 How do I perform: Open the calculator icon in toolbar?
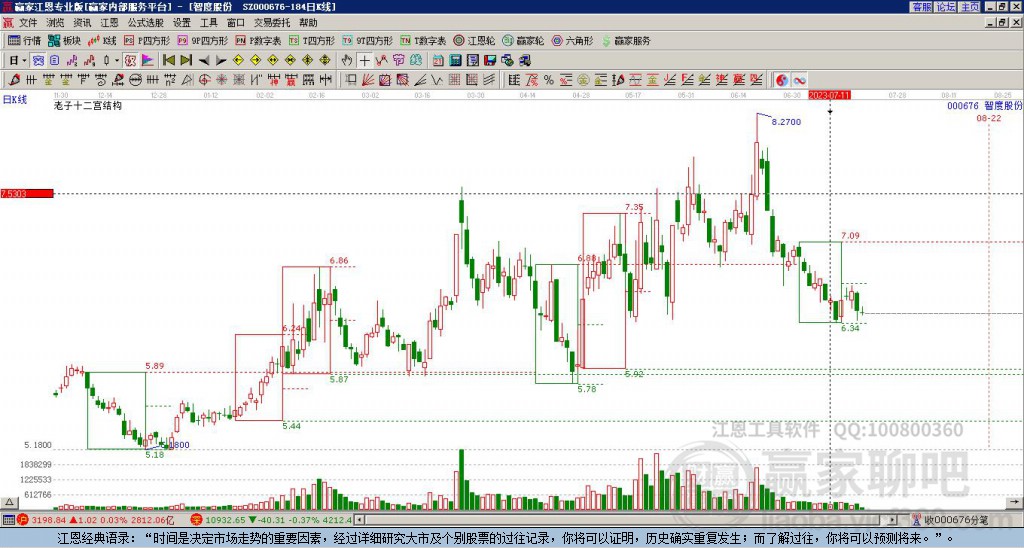[x=455, y=61]
